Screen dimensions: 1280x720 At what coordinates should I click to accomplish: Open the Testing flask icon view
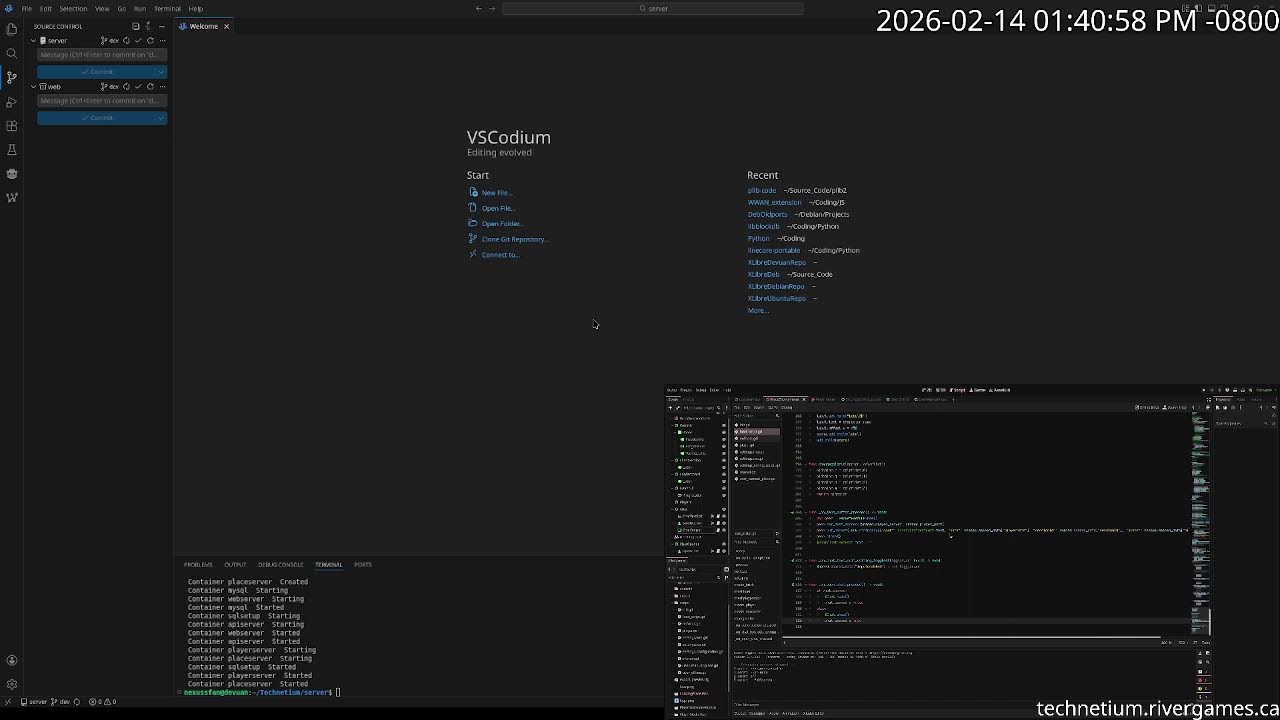coord(12,150)
